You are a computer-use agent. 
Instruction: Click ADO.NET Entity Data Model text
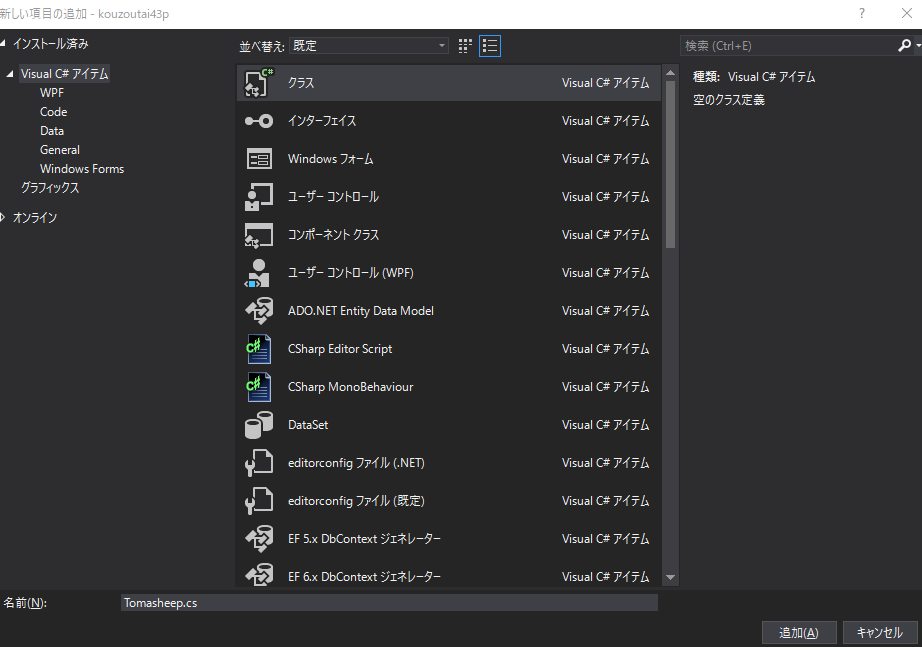[x=360, y=311]
